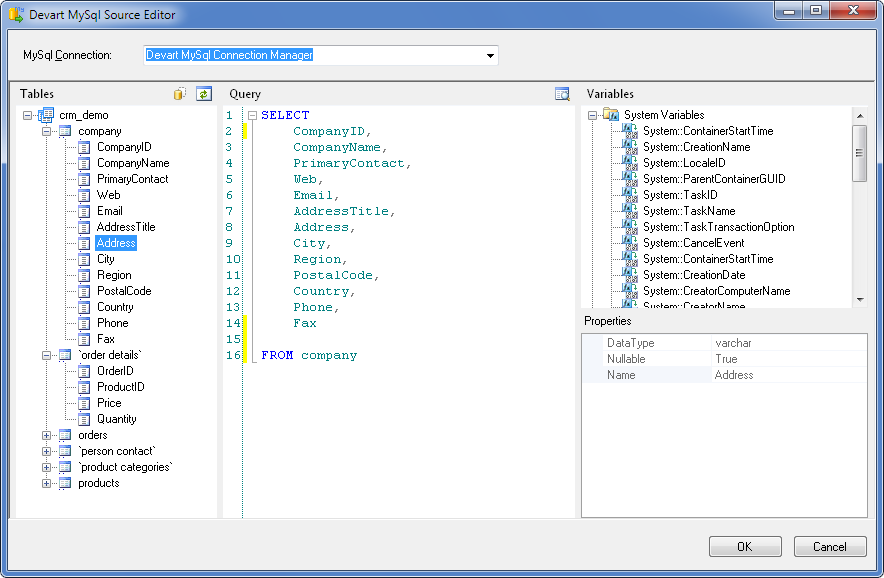Click the OK button
Screen dimensions: 884x578
pos(745,546)
